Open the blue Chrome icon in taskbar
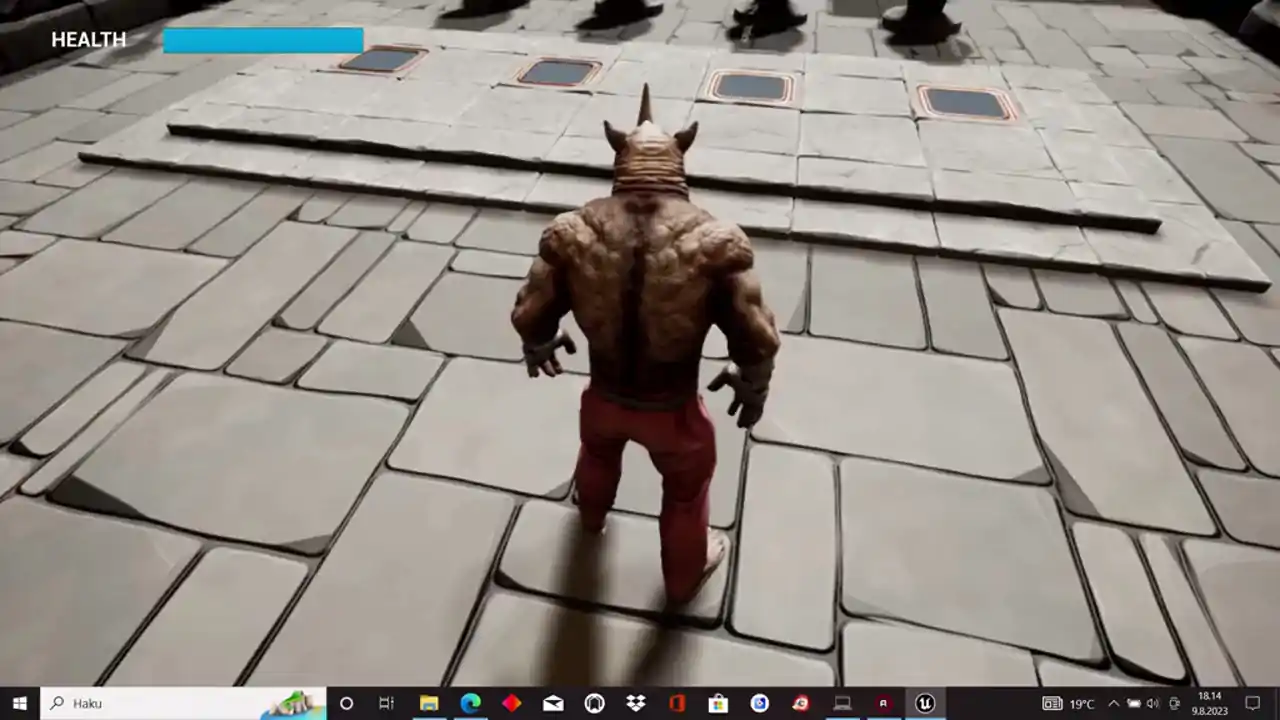1280x720 pixels. [x=759, y=703]
